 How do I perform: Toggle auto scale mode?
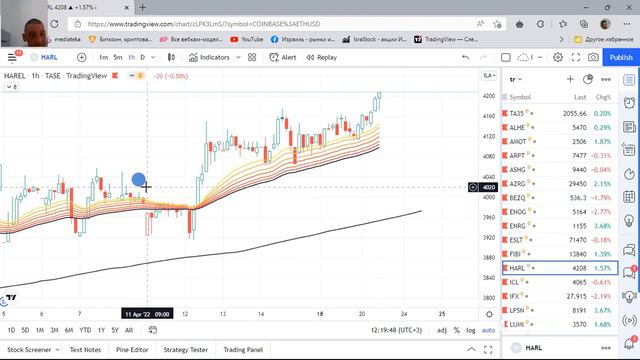pos(488,330)
